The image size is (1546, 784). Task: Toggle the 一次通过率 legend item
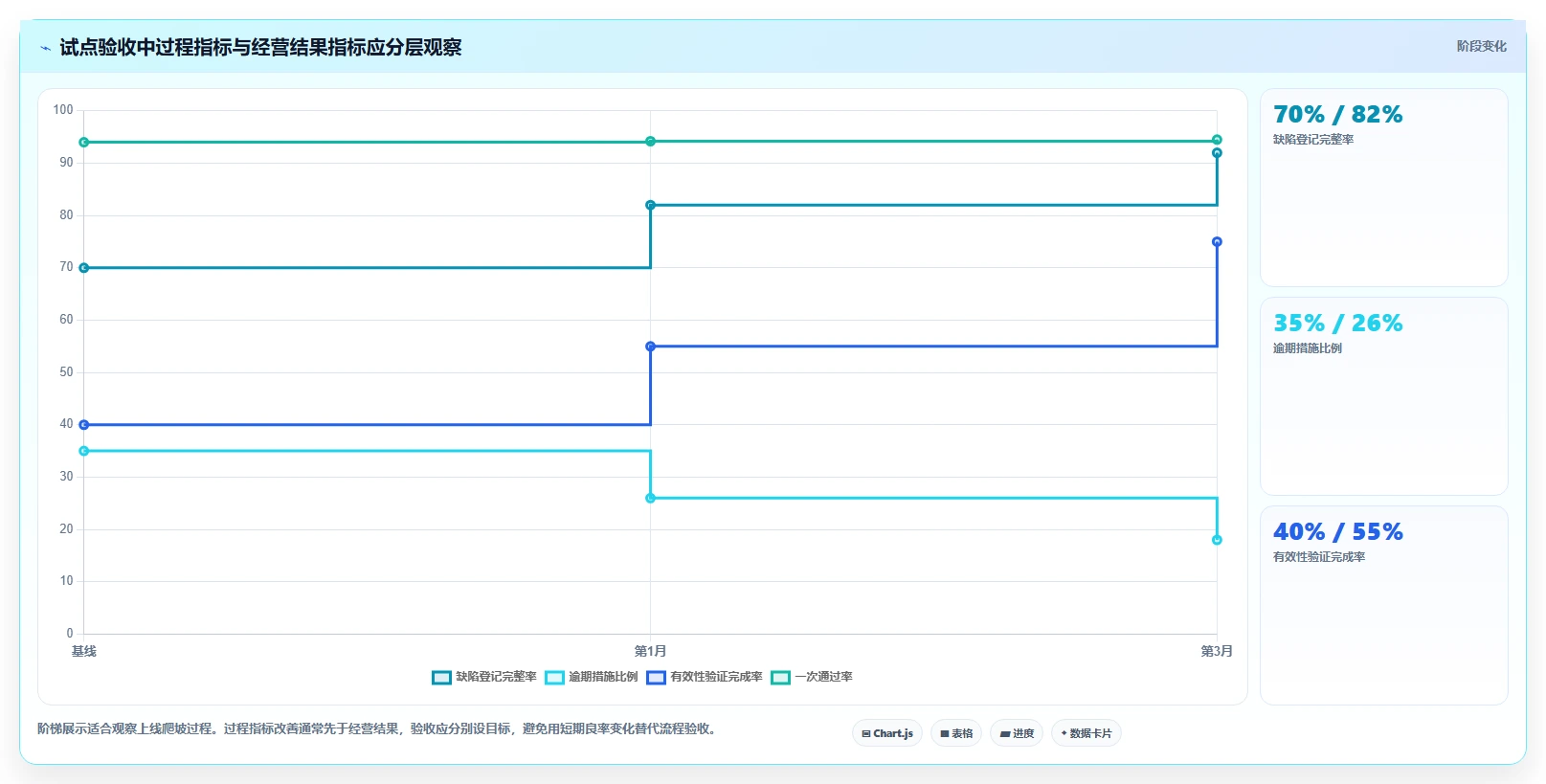812,677
